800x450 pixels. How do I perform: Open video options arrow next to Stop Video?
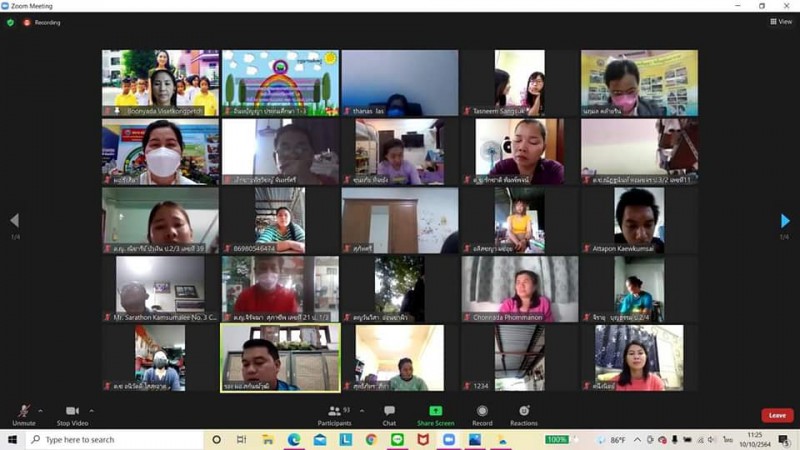click(x=91, y=411)
